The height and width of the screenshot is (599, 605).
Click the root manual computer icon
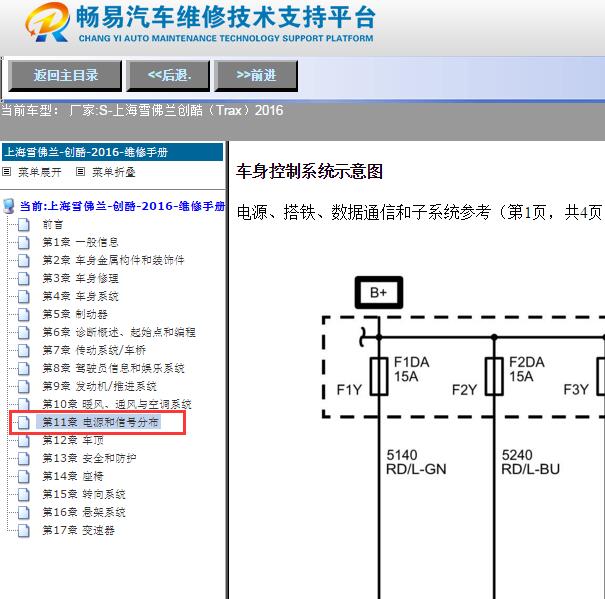click(x=9, y=206)
